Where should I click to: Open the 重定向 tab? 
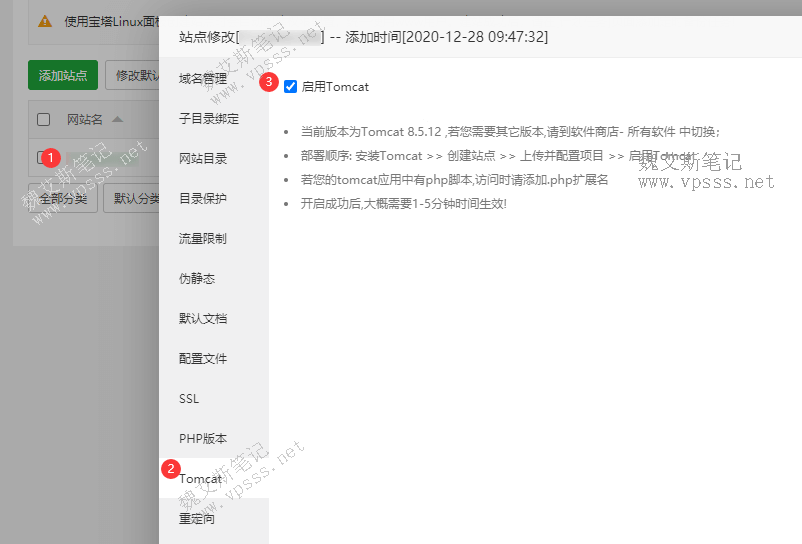pos(197,519)
